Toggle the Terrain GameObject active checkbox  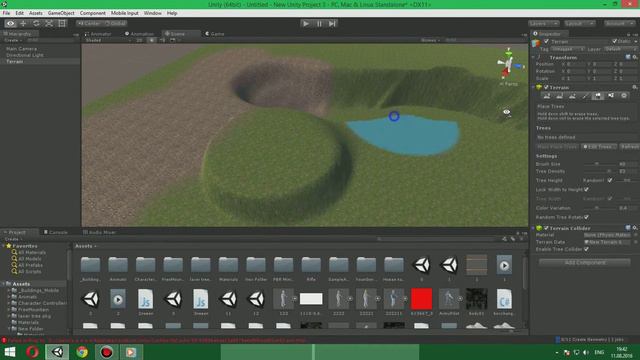click(546, 41)
